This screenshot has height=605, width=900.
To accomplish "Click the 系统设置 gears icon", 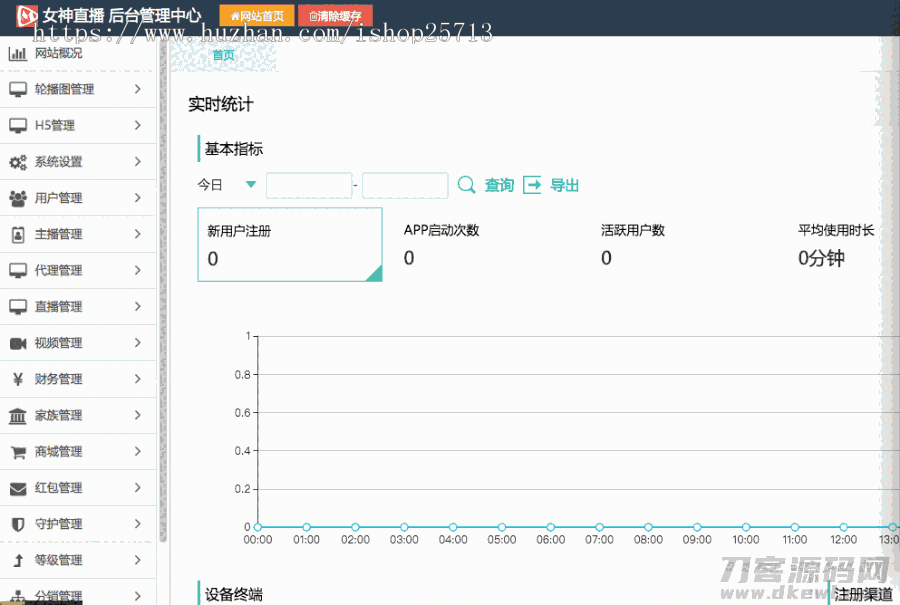I will tap(18, 162).
